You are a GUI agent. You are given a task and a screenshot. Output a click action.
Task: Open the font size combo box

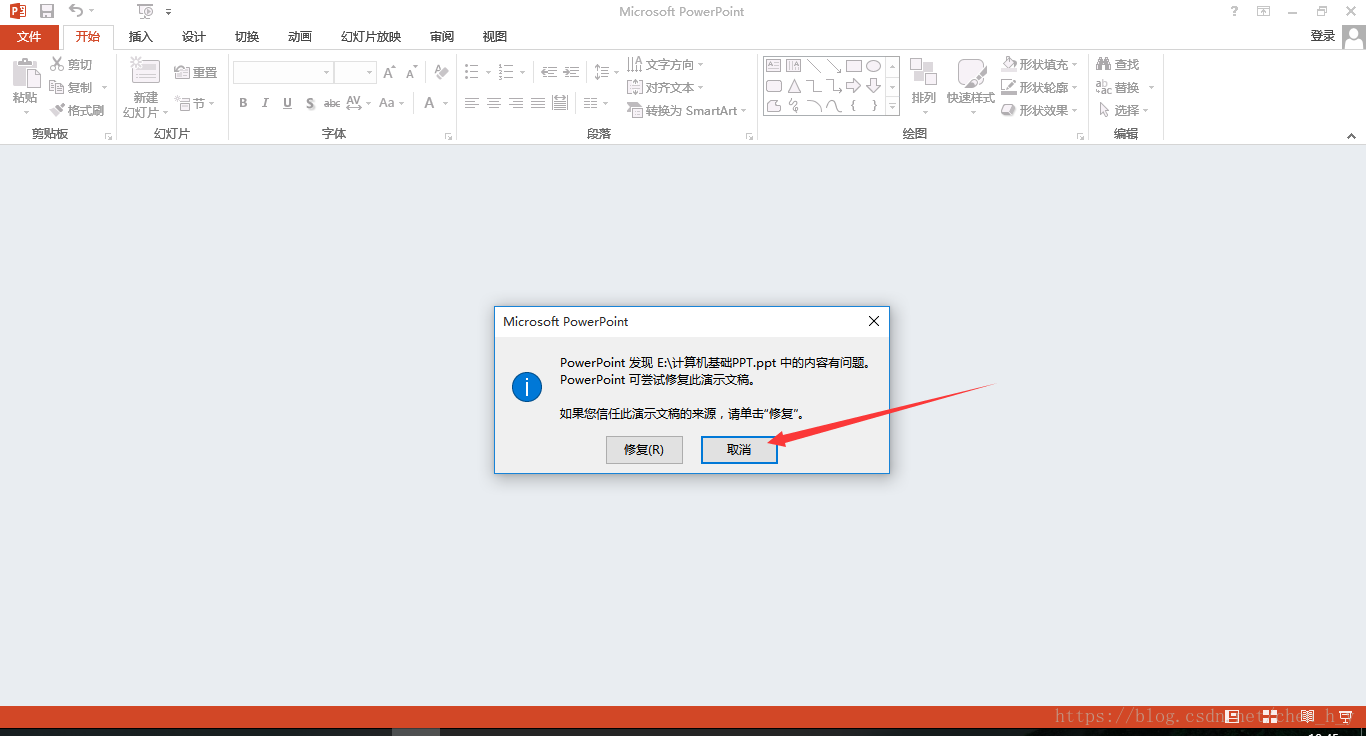point(355,72)
